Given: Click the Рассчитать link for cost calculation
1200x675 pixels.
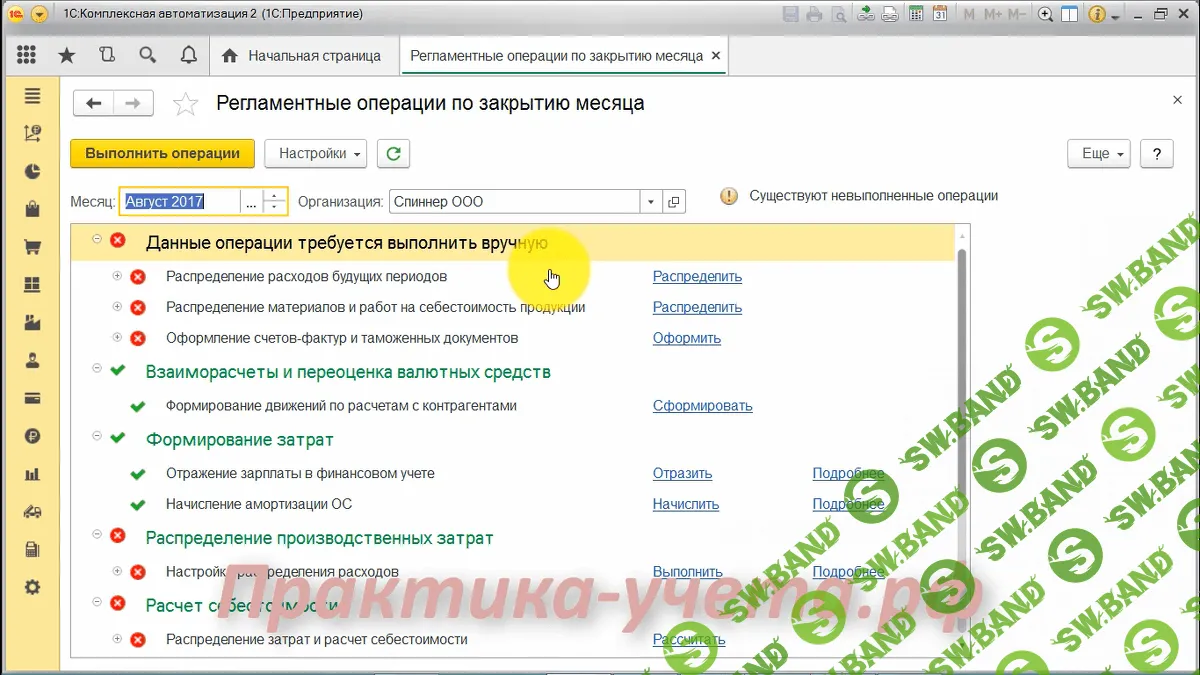Looking at the screenshot, I should 688,639.
